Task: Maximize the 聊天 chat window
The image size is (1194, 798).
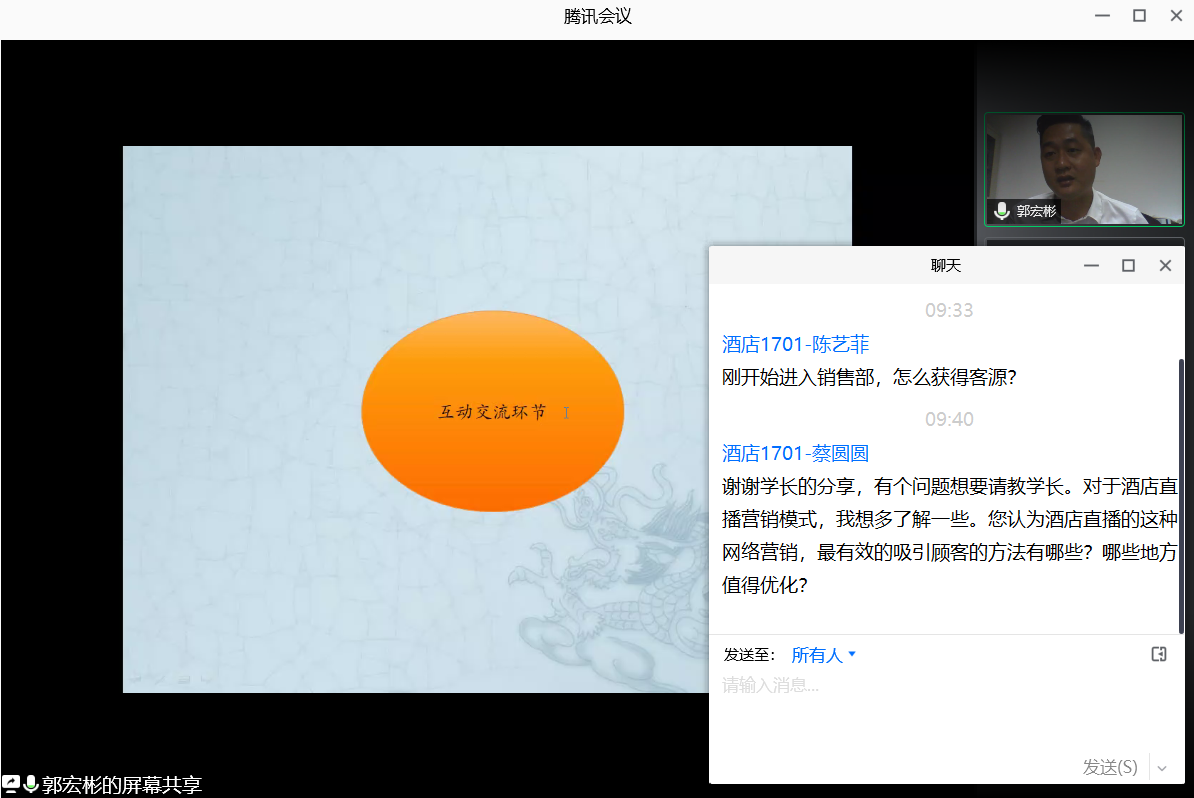Action: tap(1128, 265)
